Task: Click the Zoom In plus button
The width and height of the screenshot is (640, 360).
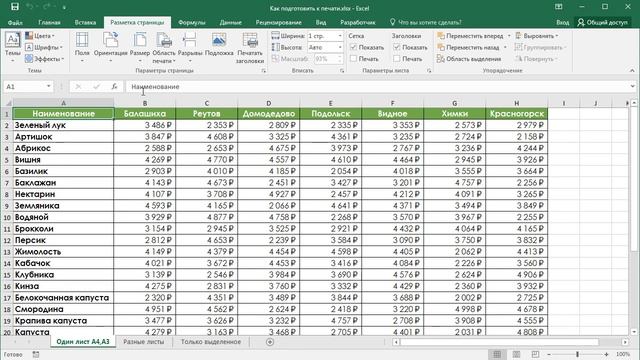Action: tap(607, 354)
